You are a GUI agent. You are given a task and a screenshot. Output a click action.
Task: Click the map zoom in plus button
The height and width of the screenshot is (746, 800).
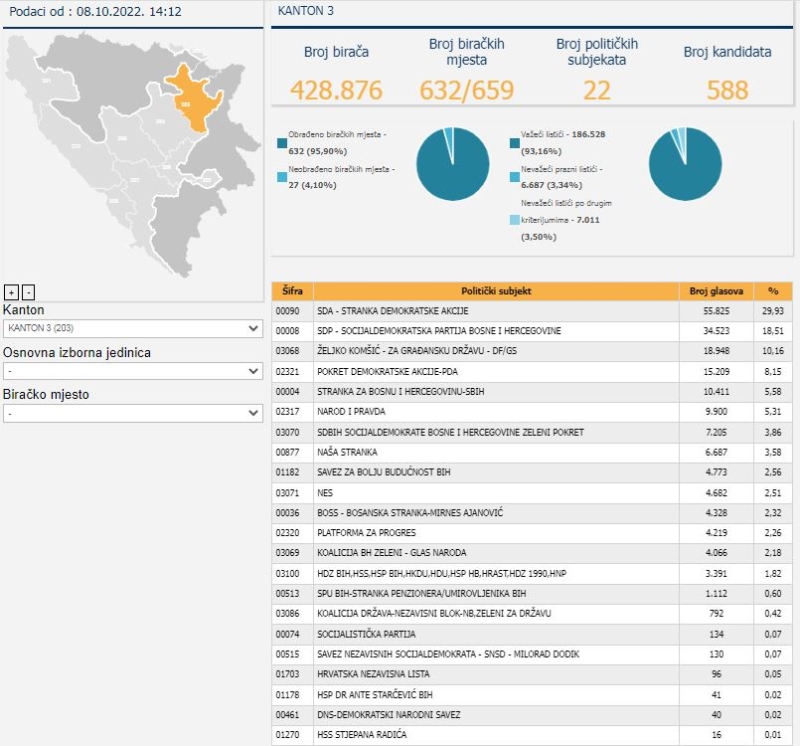pos(11,292)
